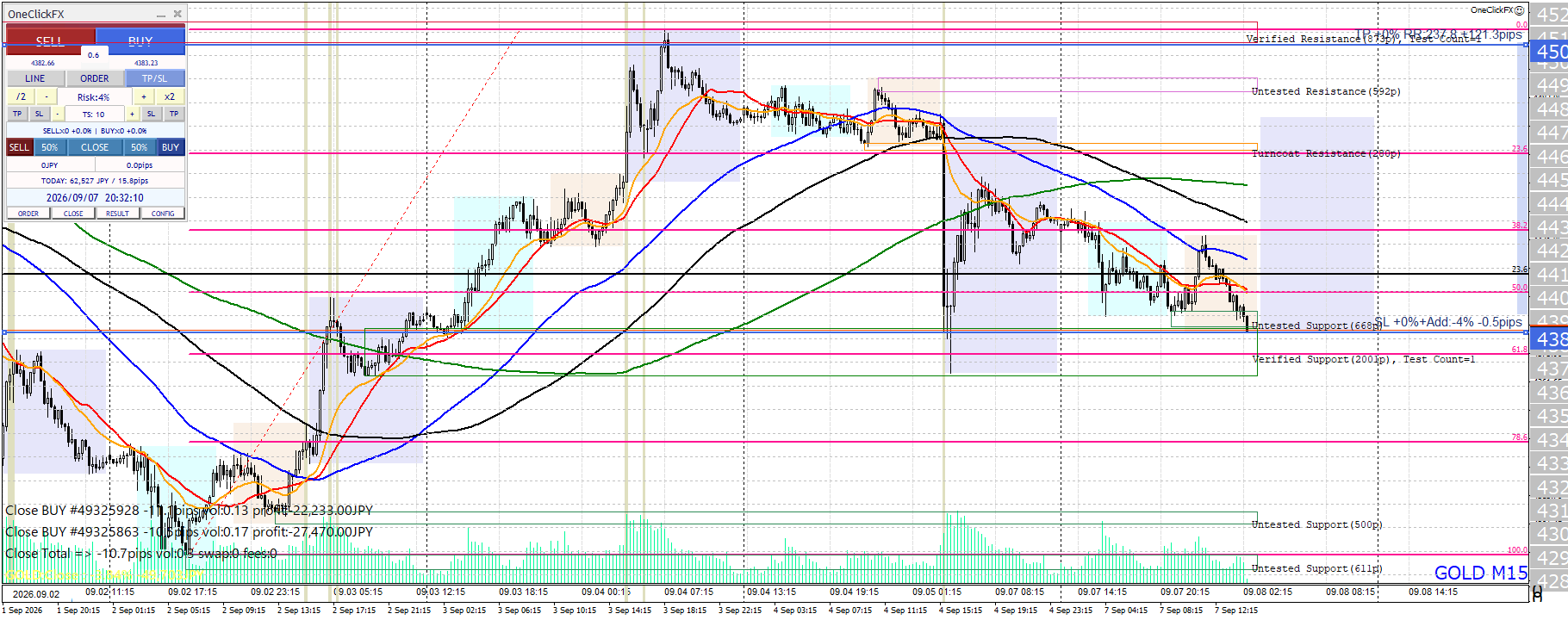The width and height of the screenshot is (1568, 620).
Task: Click the SL line label showing -0.5pips
Action: 1448,322
